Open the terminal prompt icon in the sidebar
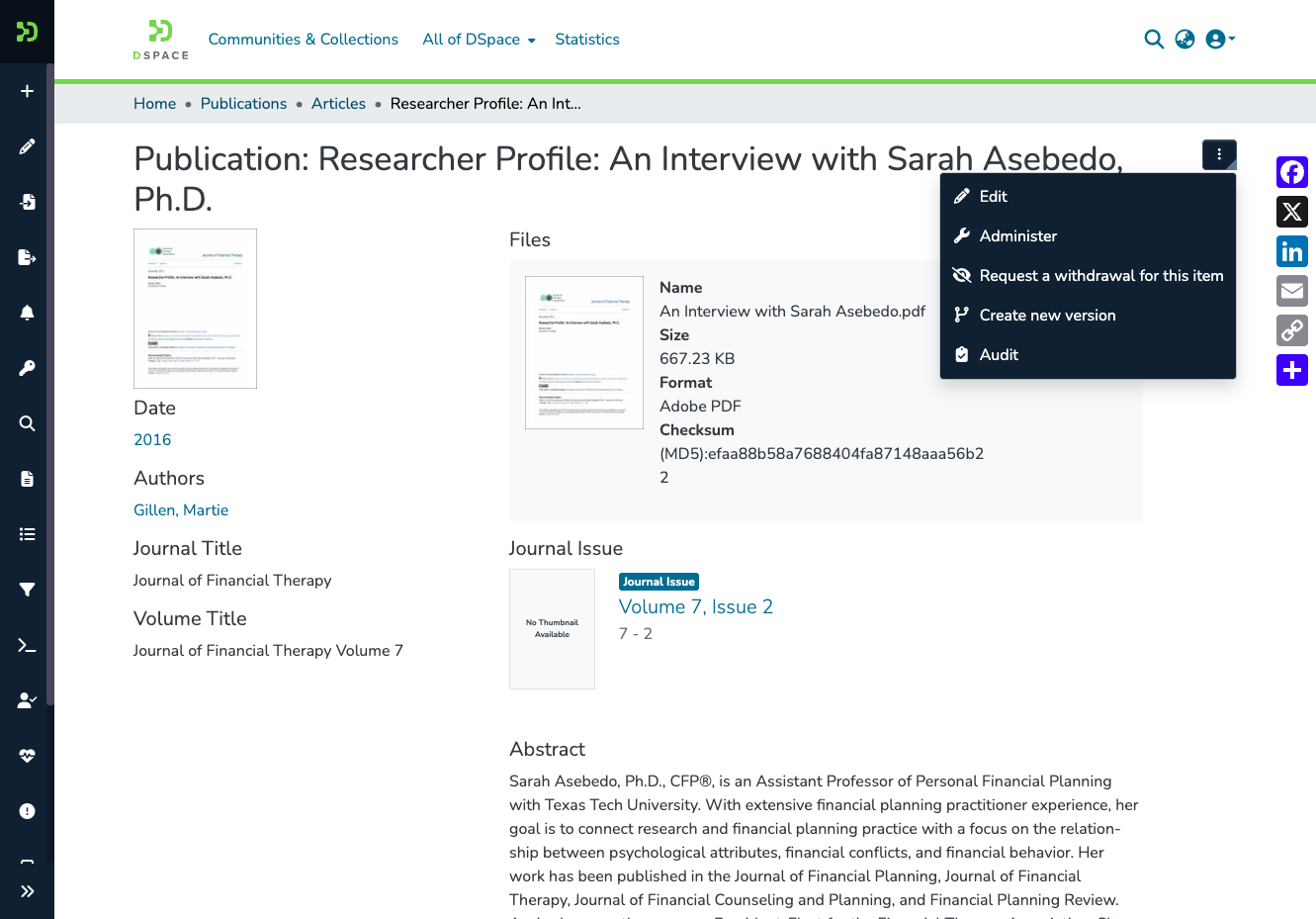Image resolution: width=1316 pixels, height=919 pixels. pos(27,645)
